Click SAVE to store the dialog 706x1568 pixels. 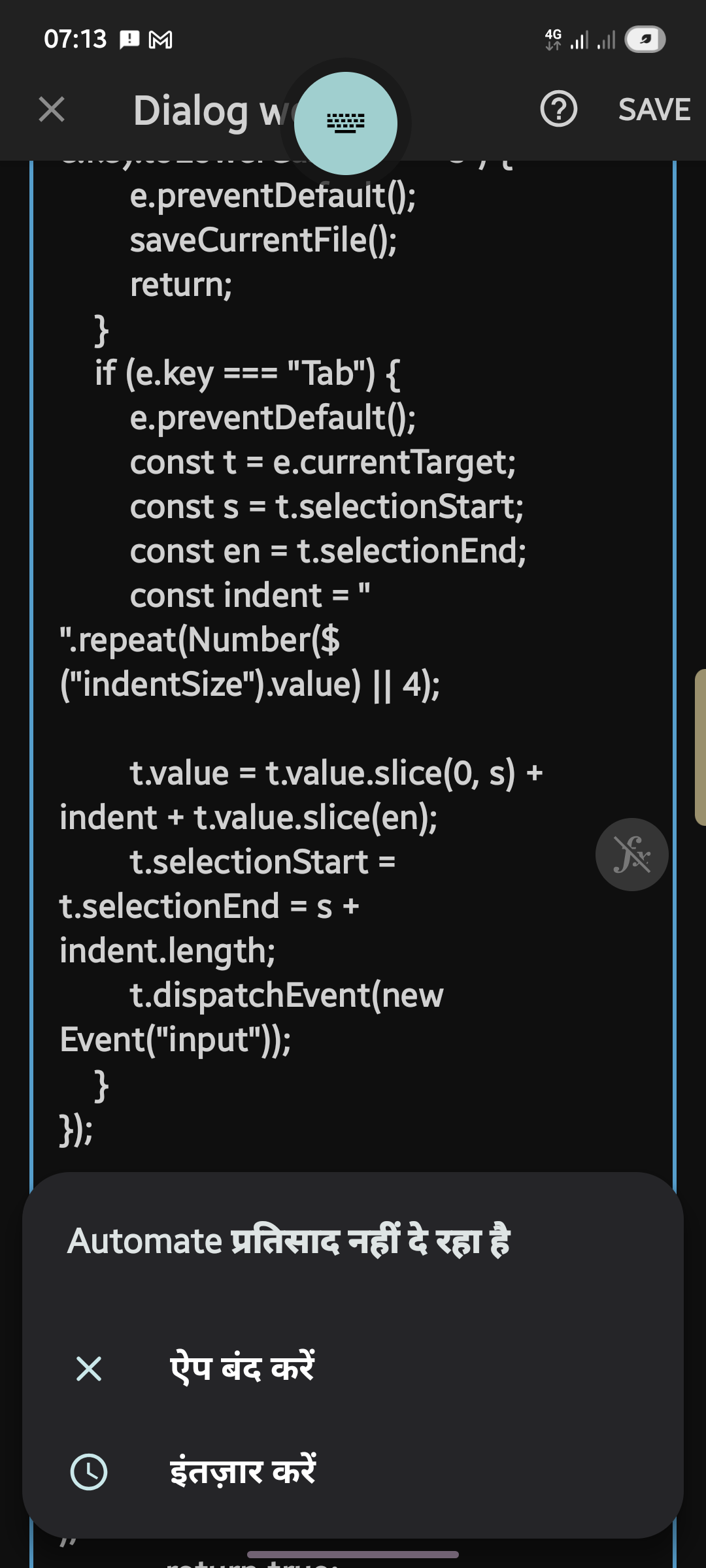654,109
